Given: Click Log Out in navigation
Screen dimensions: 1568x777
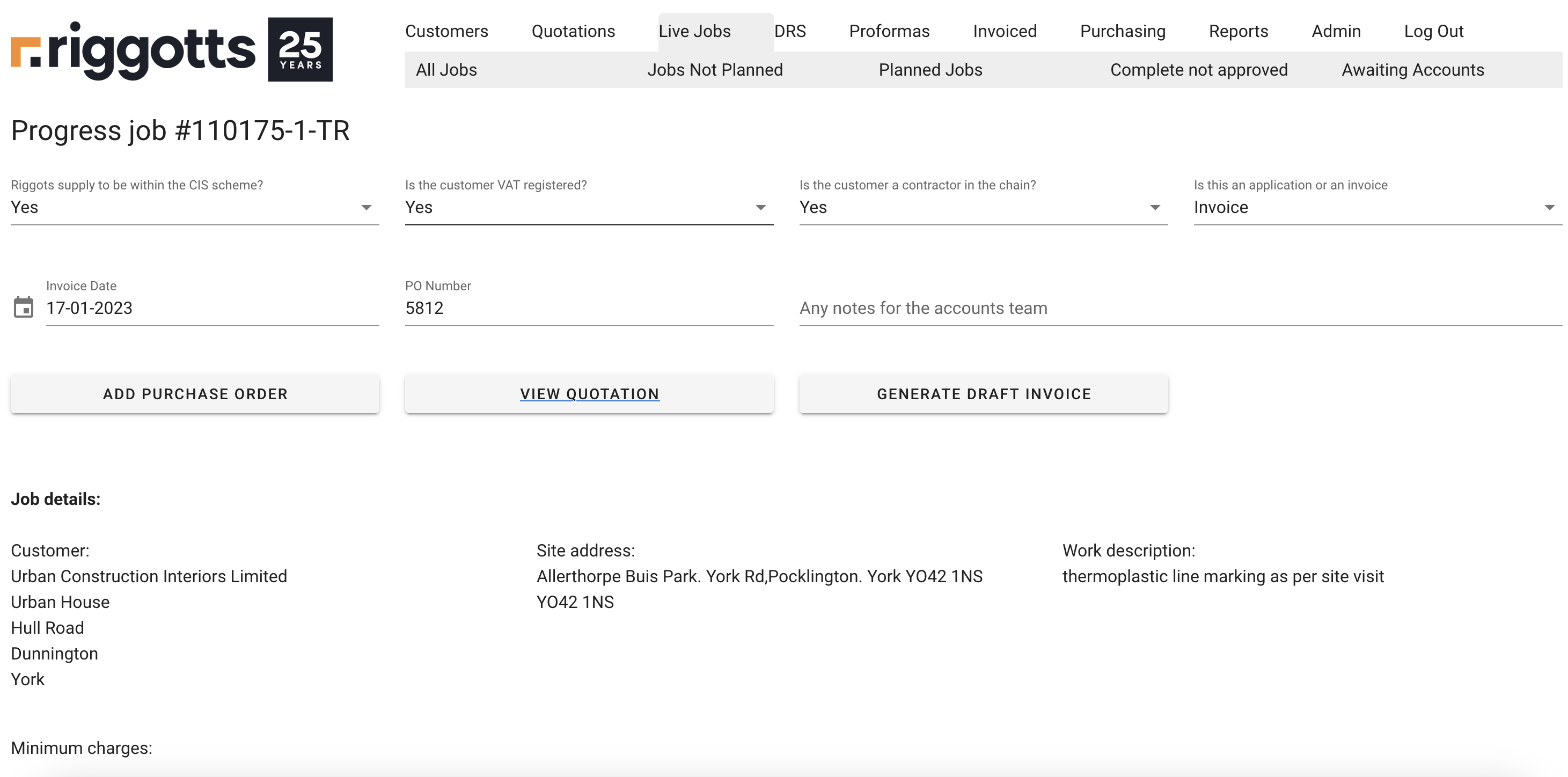Looking at the screenshot, I should pyautogui.click(x=1433, y=31).
